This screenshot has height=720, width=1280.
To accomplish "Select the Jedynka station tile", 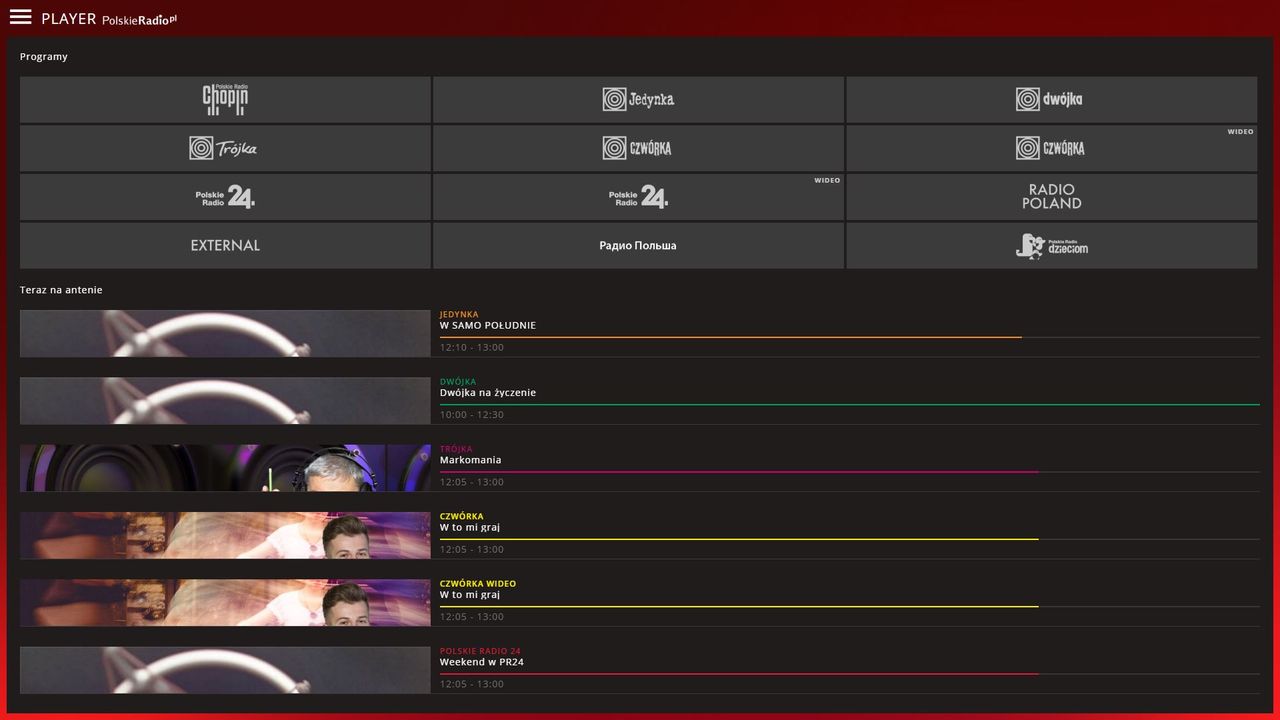I will [x=638, y=99].
